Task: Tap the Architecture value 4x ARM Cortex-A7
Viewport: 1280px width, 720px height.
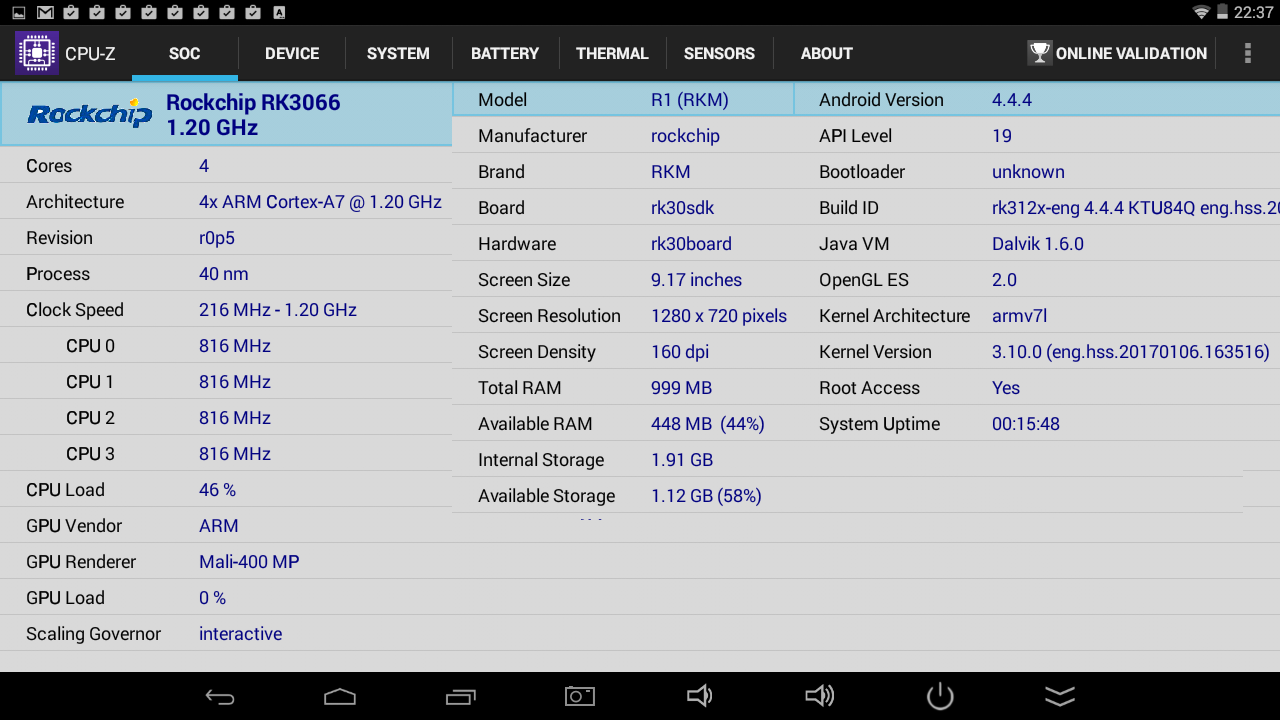Action: (x=320, y=202)
